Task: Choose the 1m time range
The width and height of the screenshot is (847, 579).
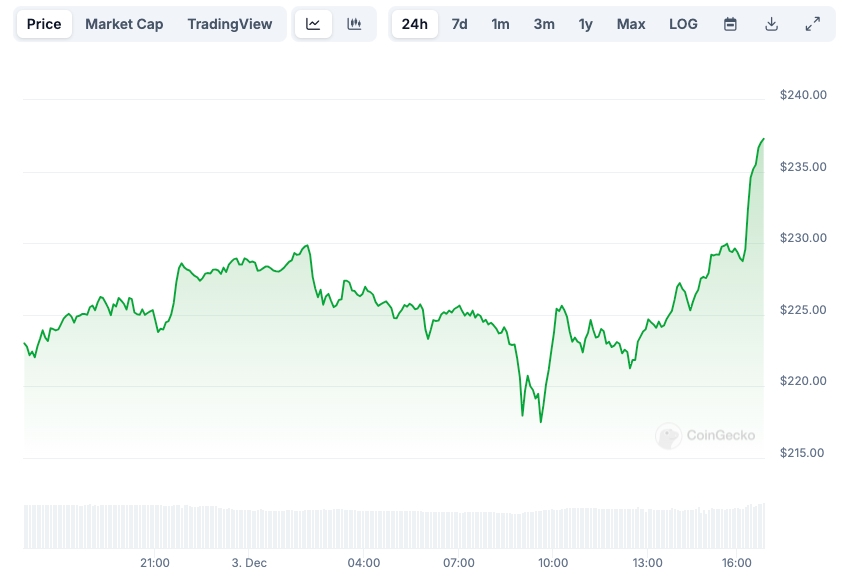Action: click(x=500, y=24)
